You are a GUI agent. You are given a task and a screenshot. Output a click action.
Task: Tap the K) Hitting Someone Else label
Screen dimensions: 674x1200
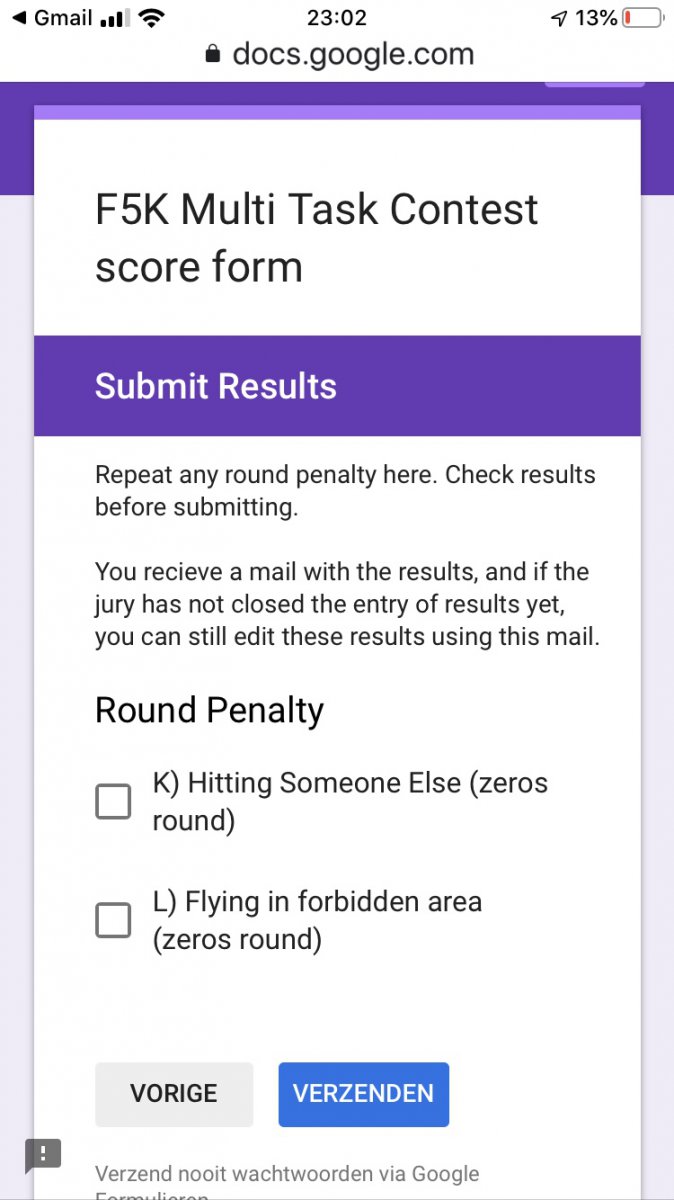(350, 801)
